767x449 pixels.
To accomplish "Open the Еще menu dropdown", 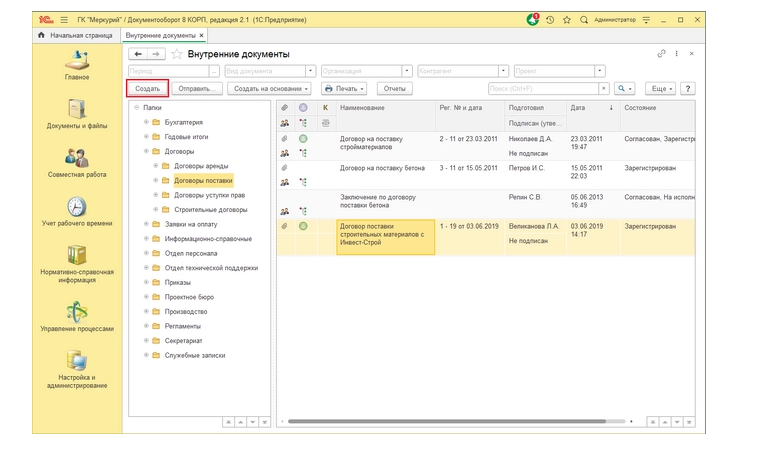I will click(x=660, y=89).
